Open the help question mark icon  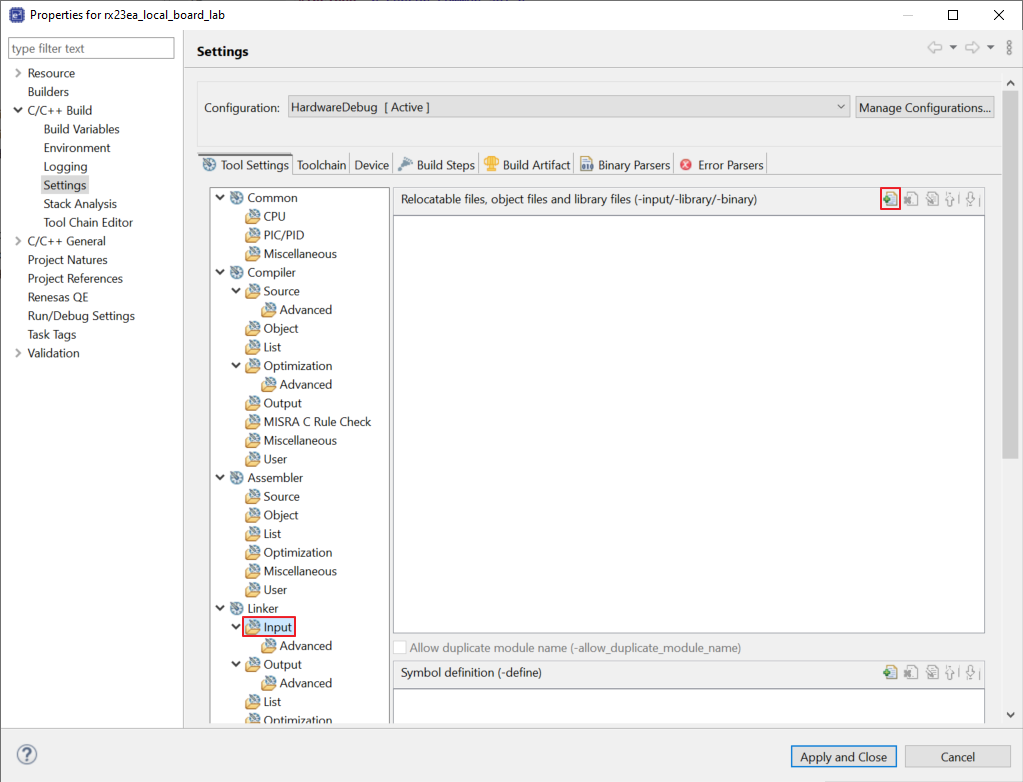27,755
